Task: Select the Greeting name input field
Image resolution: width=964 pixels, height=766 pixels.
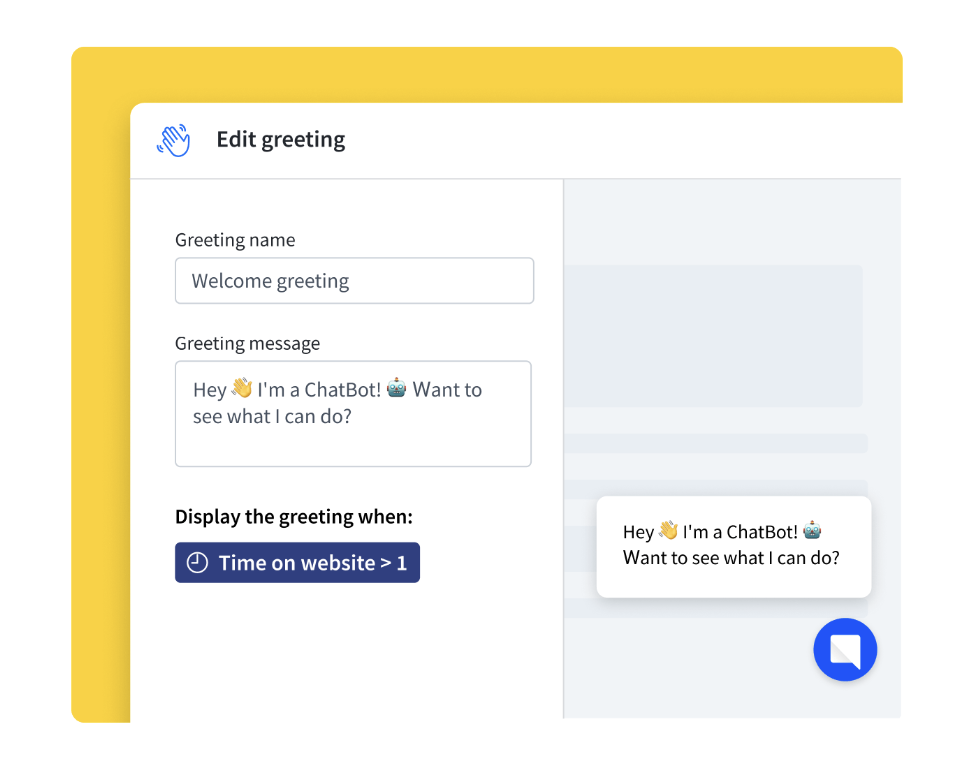Action: [354, 280]
